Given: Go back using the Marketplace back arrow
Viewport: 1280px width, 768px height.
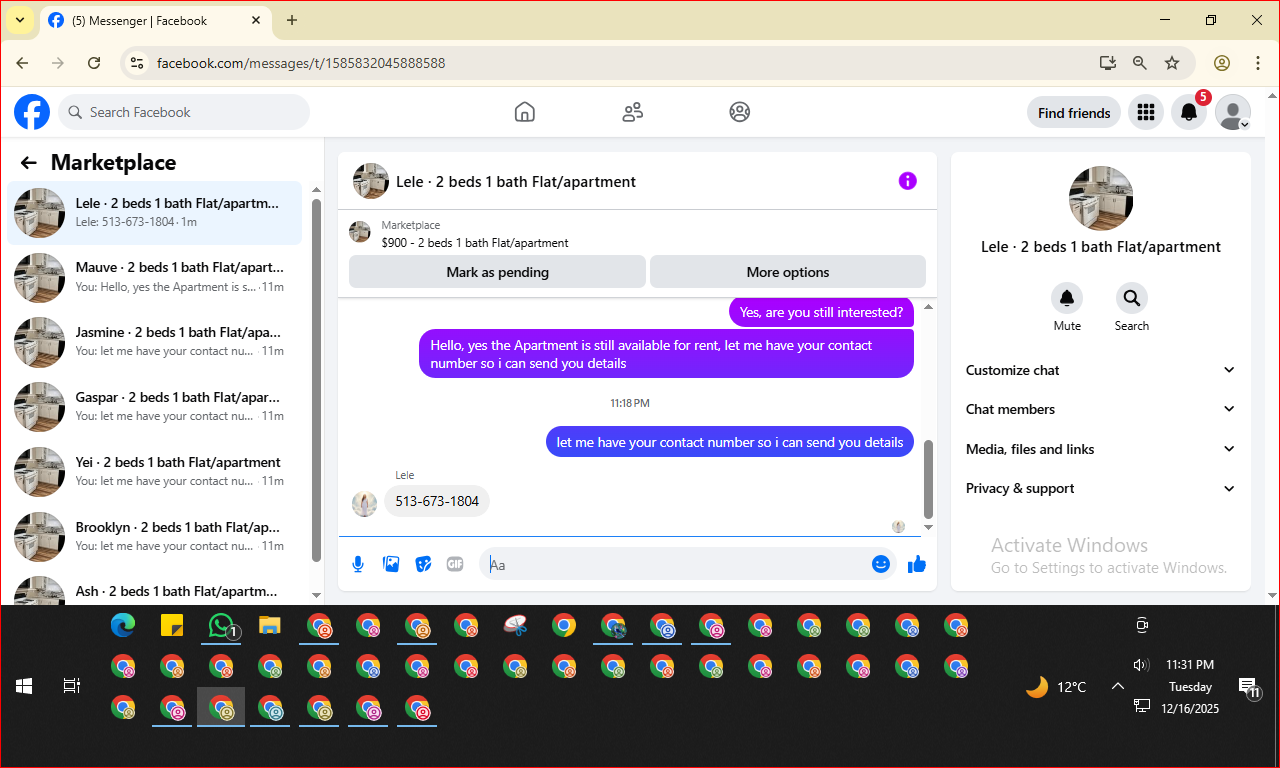Looking at the screenshot, I should [28, 163].
